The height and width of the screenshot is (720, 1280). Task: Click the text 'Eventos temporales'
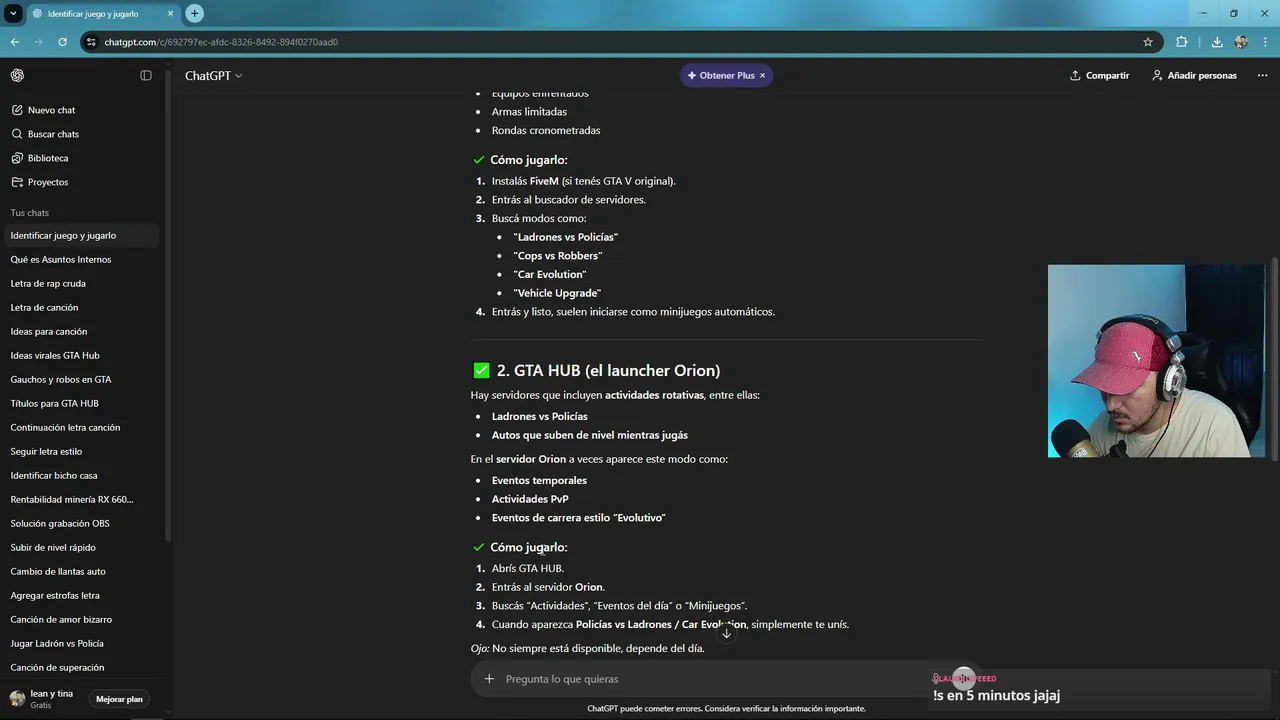coord(539,481)
